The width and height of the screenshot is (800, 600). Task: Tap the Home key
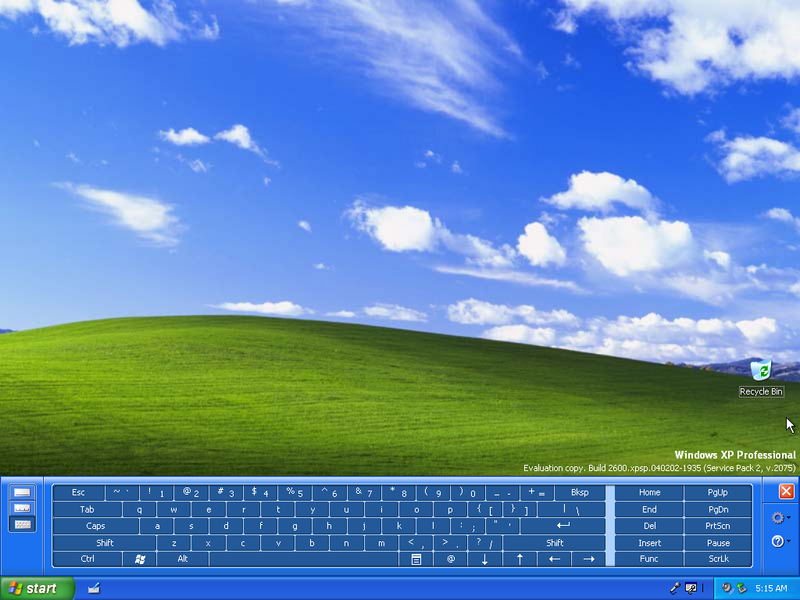pos(649,493)
